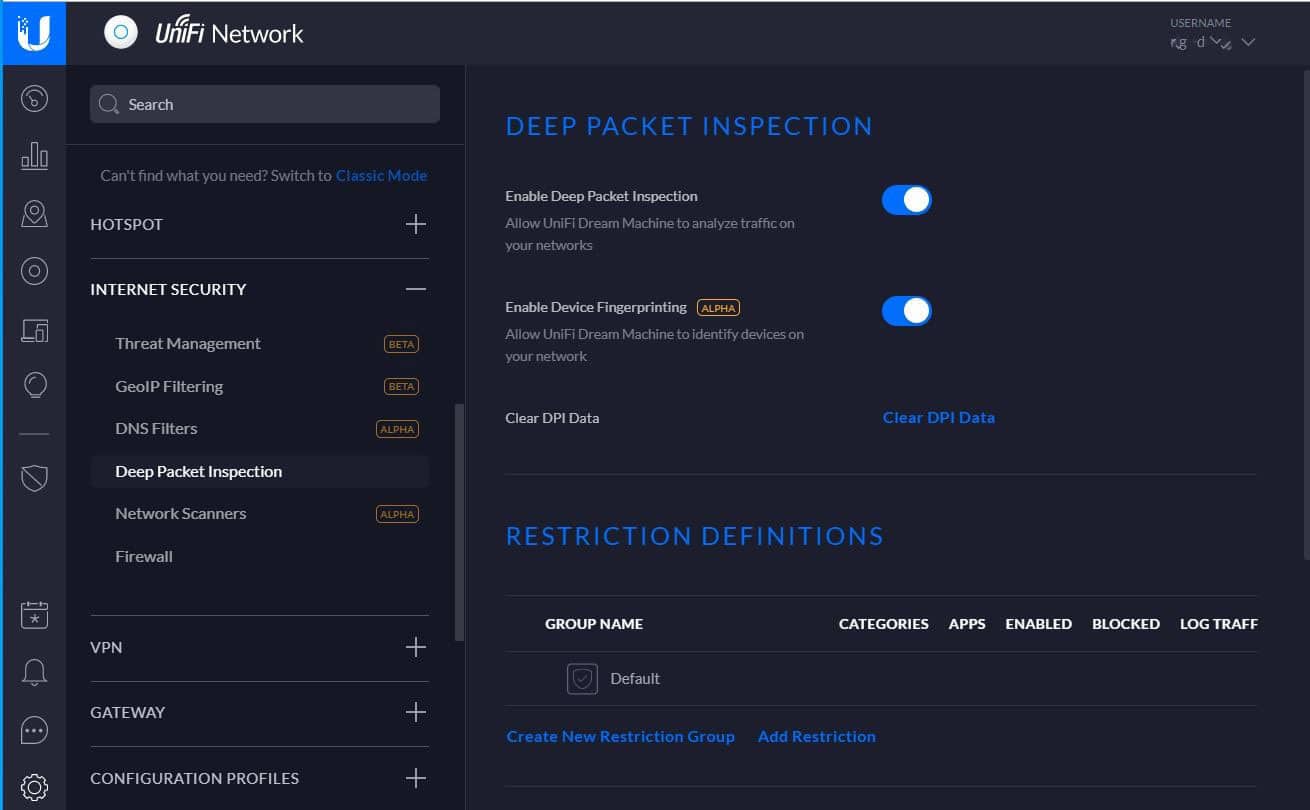Viewport: 1310px width, 810px height.
Task: Open the Statistics bar chart icon
Action: pos(34,155)
